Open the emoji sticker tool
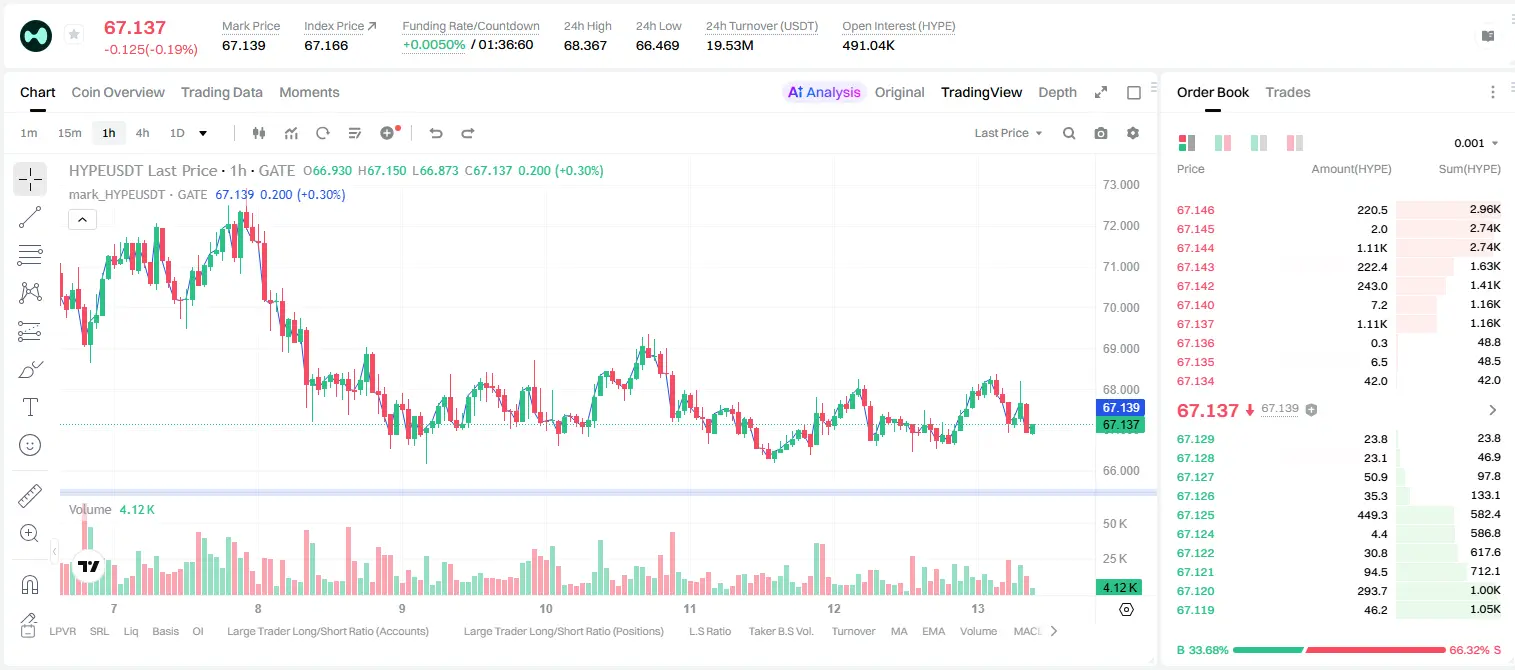Image resolution: width=1515 pixels, height=670 pixels. click(30, 445)
